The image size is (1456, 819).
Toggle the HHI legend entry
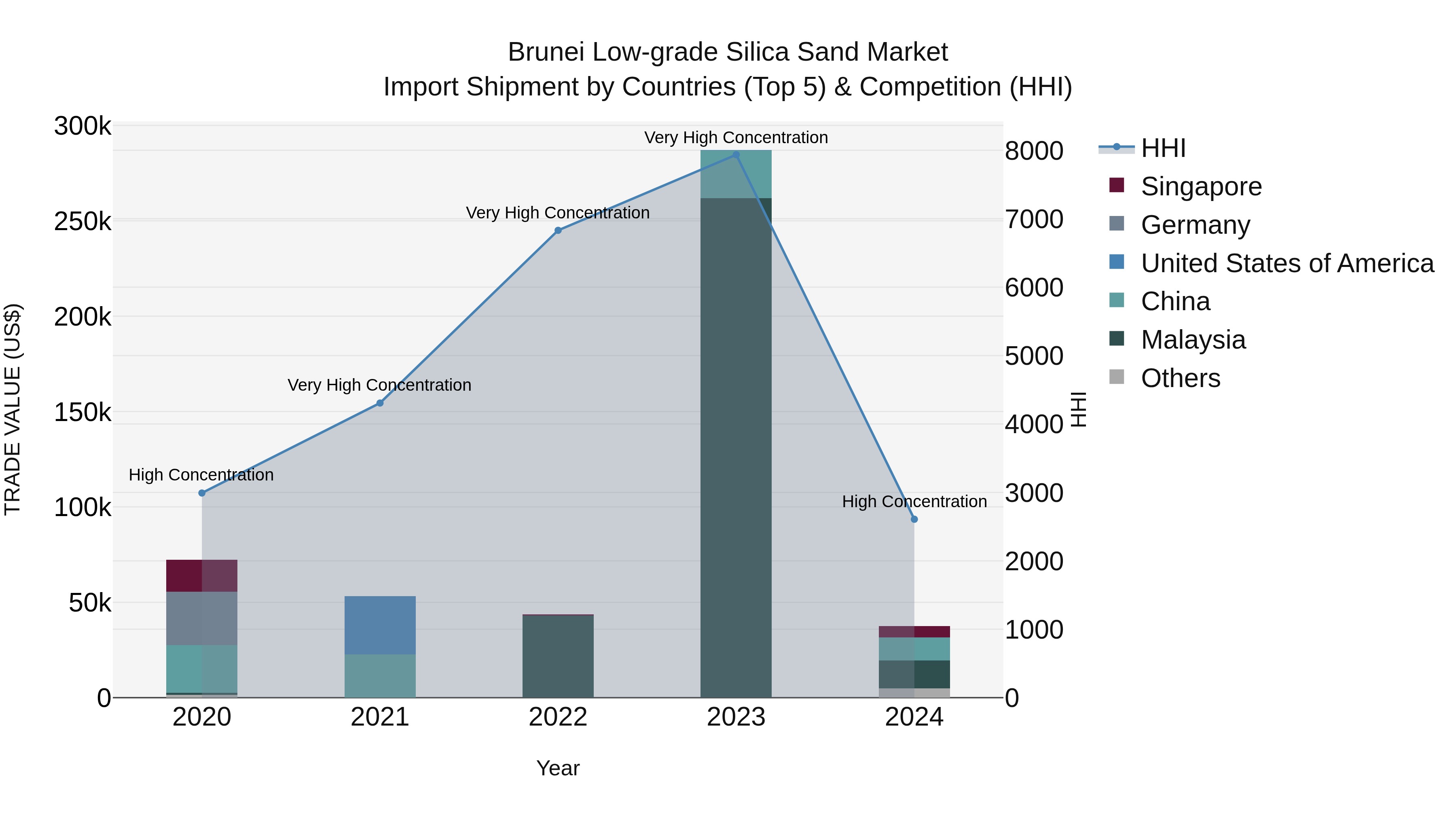pos(1142,148)
